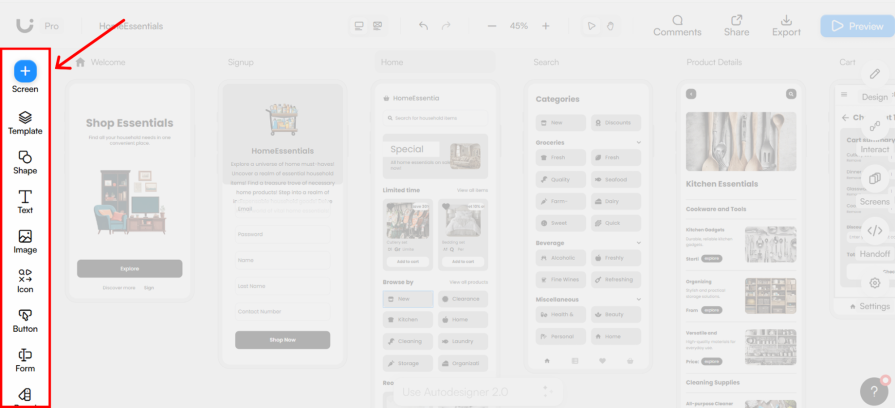The height and width of the screenshot is (408, 895).
Task: Collapse the Beverage category section
Action: pyautogui.click(x=640, y=242)
